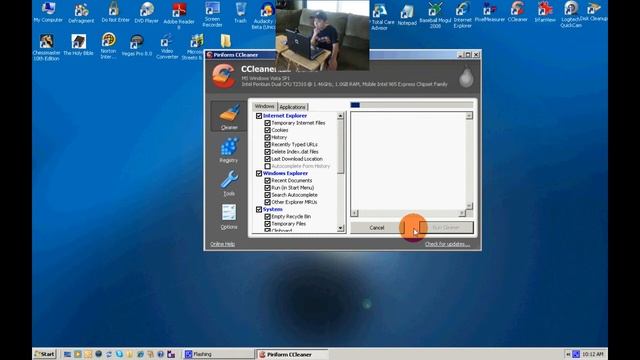Image resolution: width=640 pixels, height=360 pixels.
Task: Click the results pane right scroll arrow
Action: click(x=462, y=213)
